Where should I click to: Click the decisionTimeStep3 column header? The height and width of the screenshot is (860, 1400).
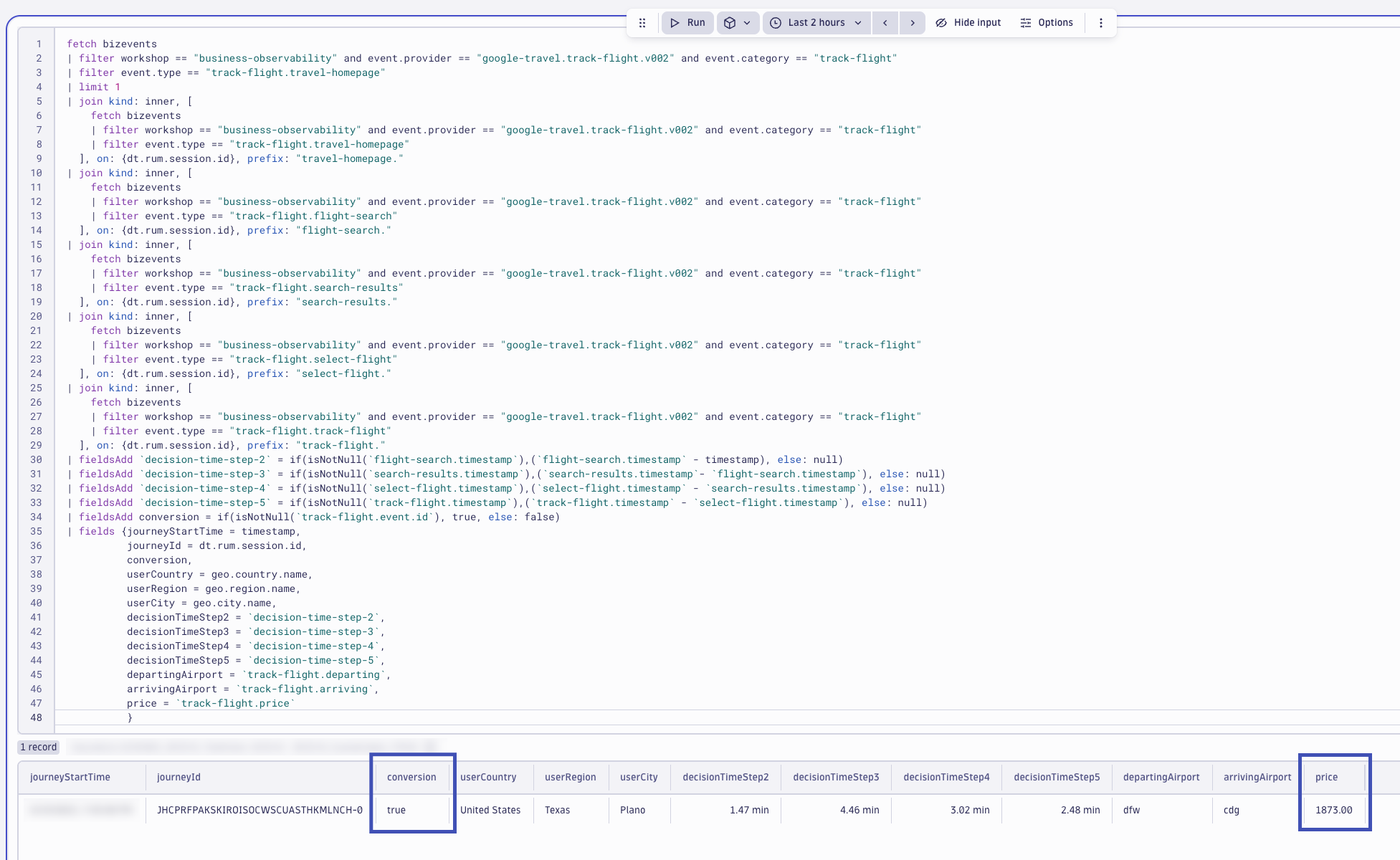[x=836, y=778]
